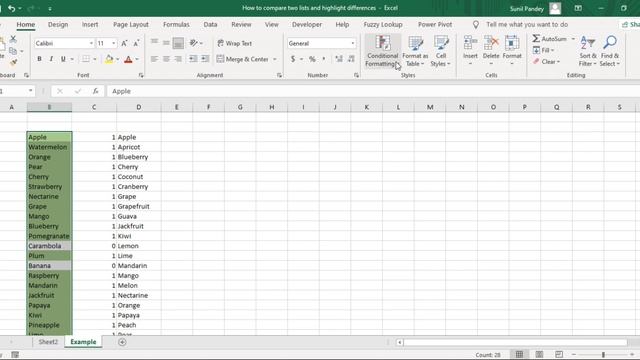
Task: Open the Formulas ribbon tab
Action: (x=176, y=24)
